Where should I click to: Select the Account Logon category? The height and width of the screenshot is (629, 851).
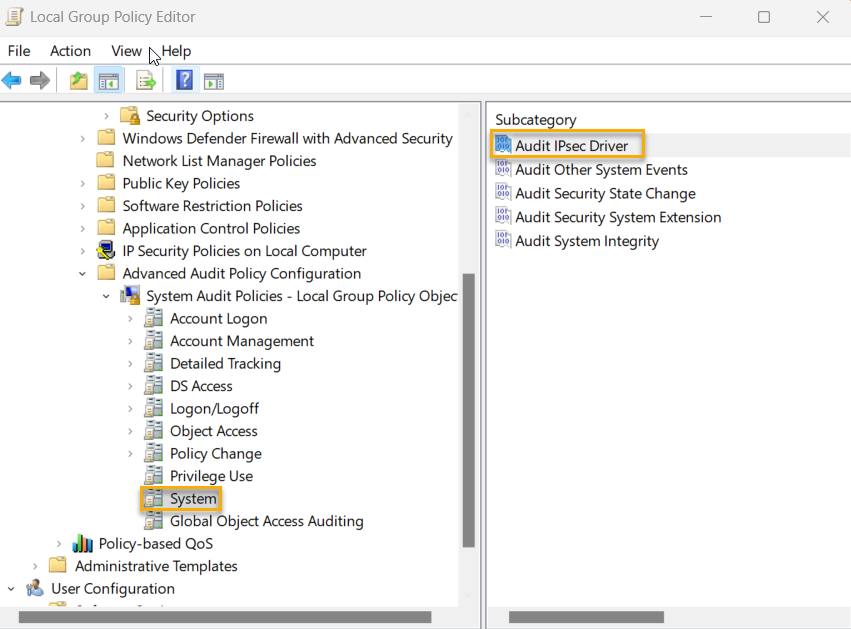coord(218,318)
